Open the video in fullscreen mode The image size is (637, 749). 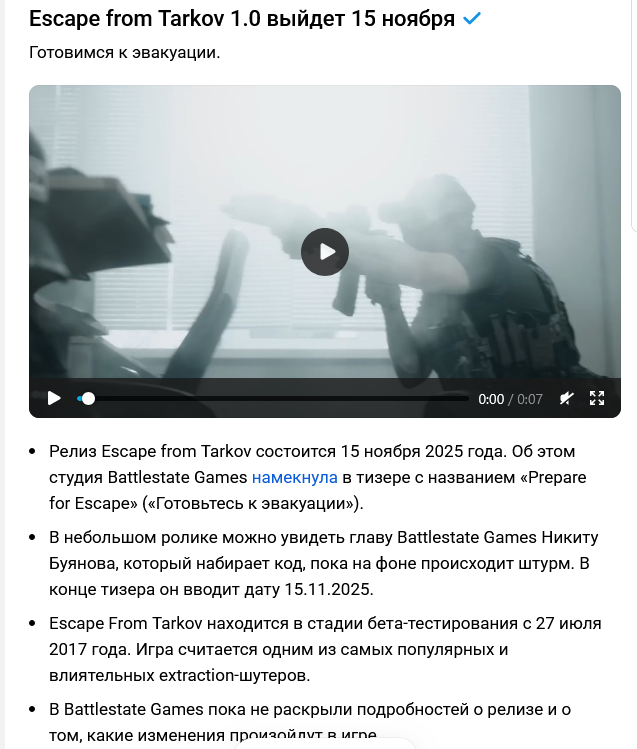597,398
